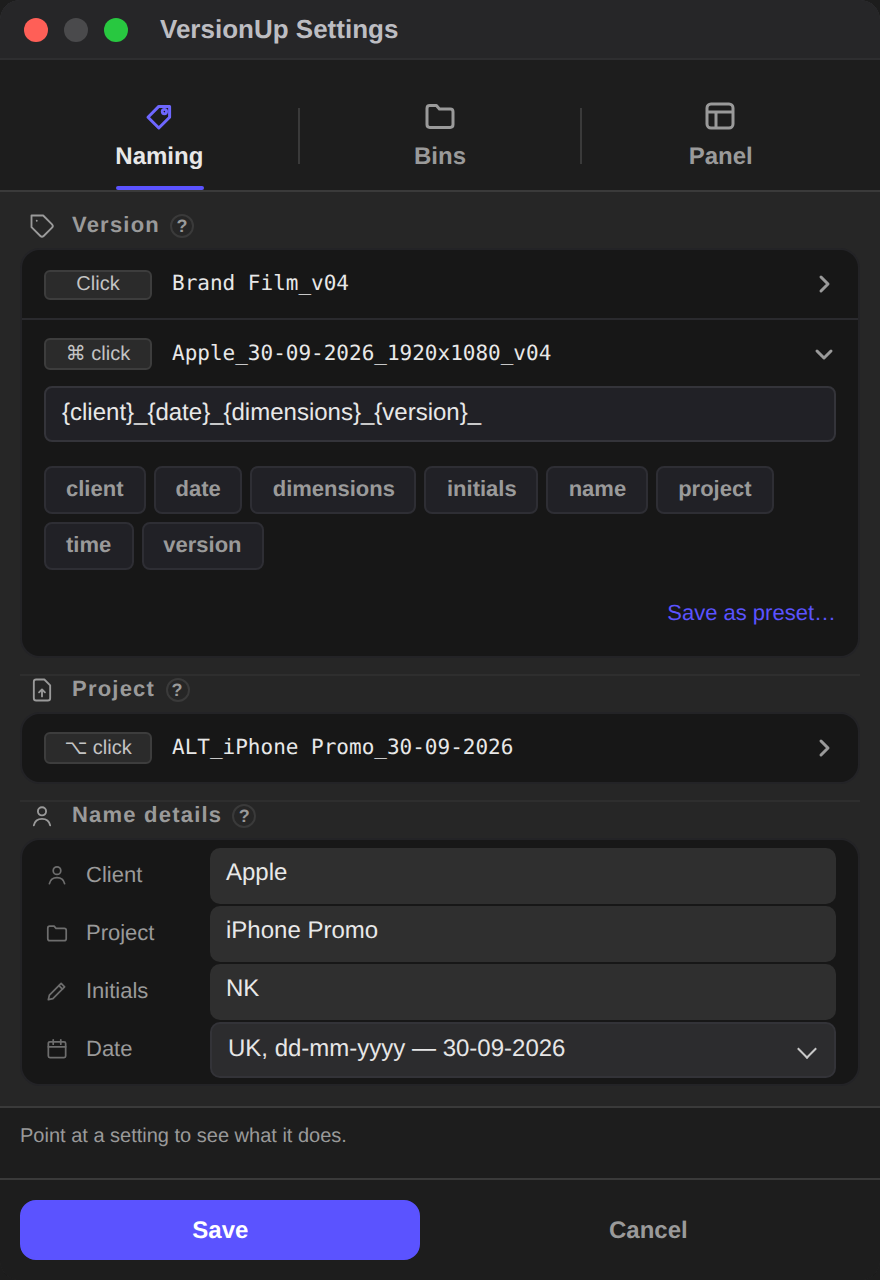
Task: Click Save as preset link
Action: pos(751,613)
